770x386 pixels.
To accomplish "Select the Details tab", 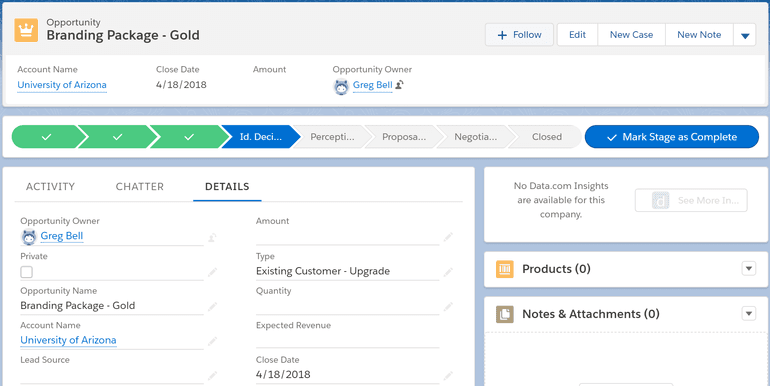I will (x=227, y=187).
